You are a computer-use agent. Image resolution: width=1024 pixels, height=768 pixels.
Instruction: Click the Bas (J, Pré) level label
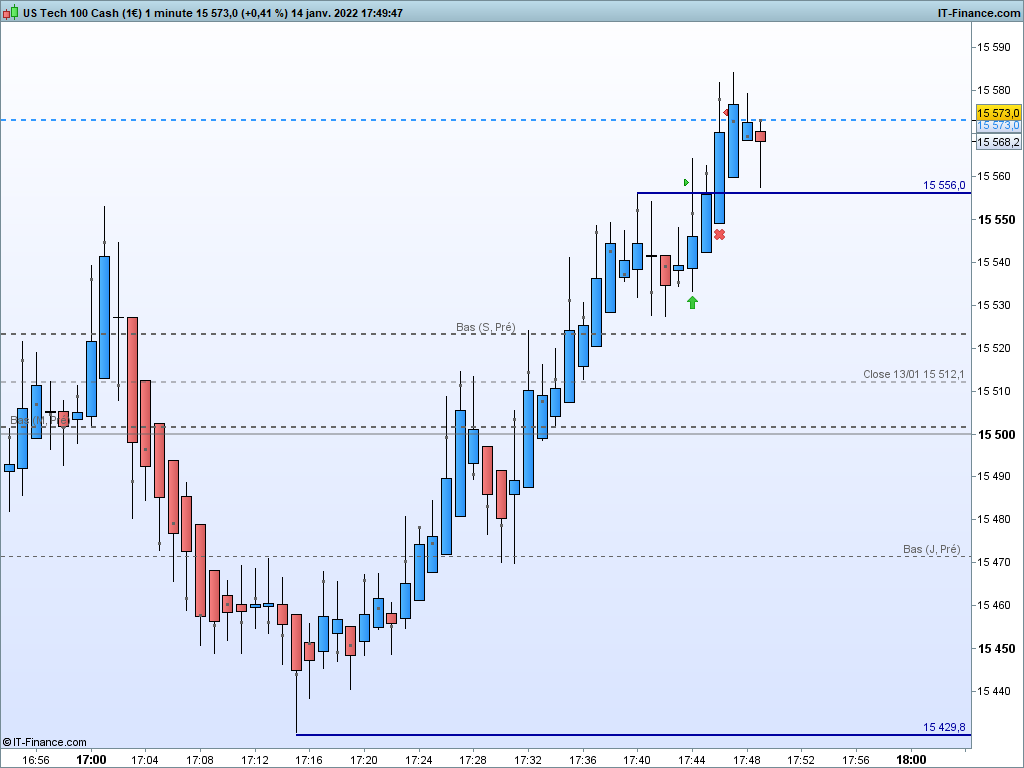pos(931,549)
